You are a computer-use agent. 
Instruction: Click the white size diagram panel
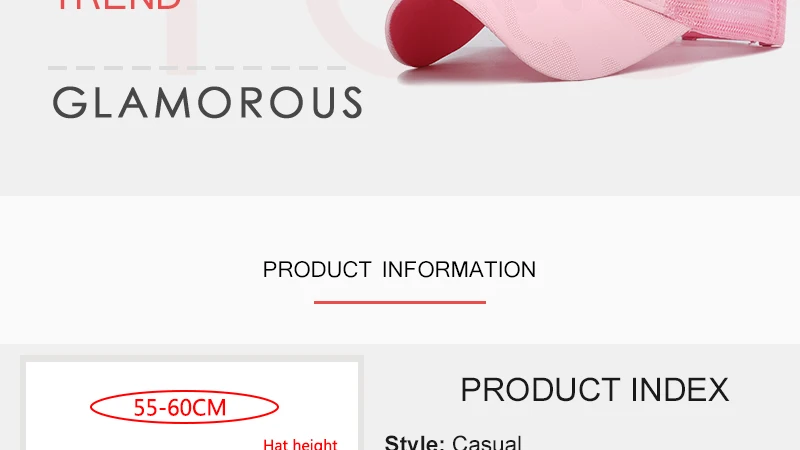[x=192, y=406]
